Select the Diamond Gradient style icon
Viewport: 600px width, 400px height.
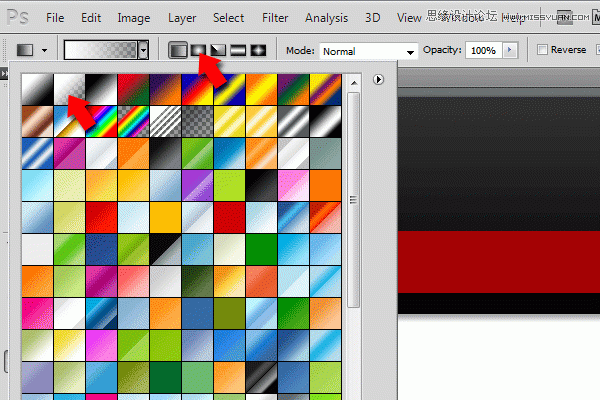point(257,50)
